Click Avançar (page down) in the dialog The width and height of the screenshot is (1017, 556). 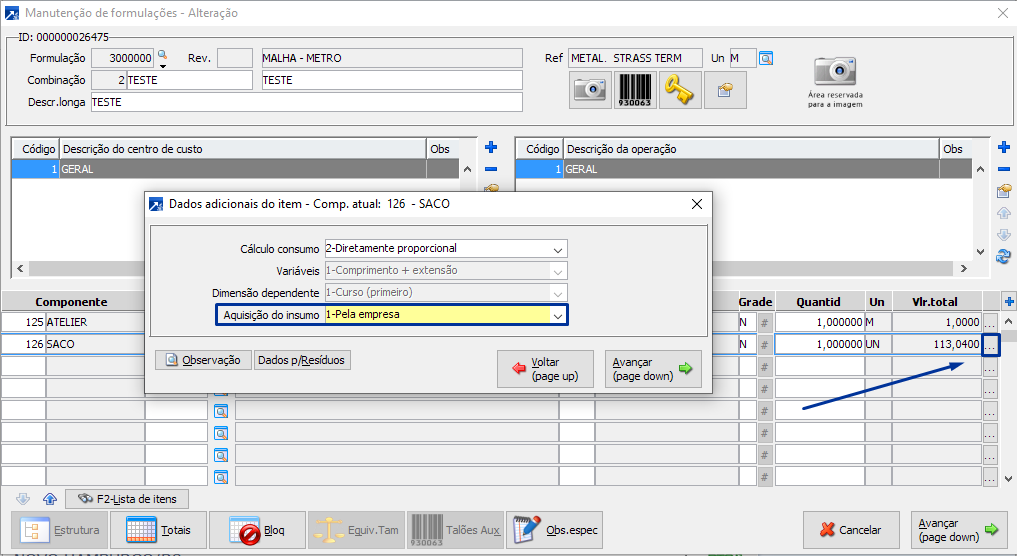click(653, 369)
